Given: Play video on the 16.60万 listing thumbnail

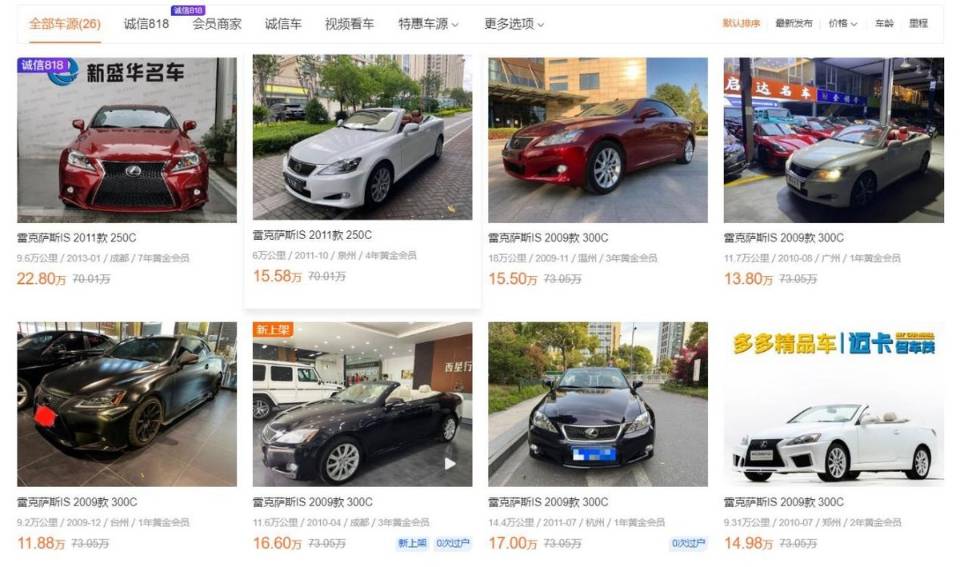Looking at the screenshot, I should point(450,464).
